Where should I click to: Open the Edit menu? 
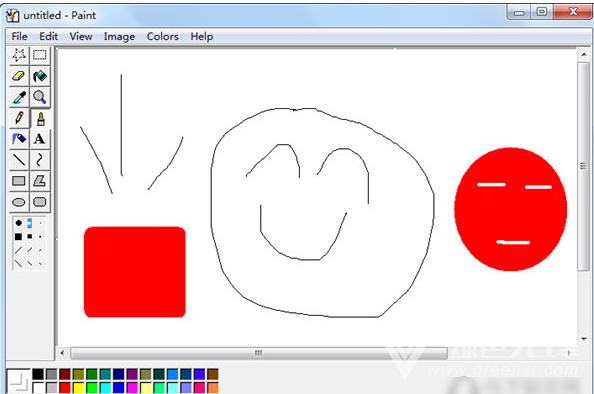coord(48,36)
